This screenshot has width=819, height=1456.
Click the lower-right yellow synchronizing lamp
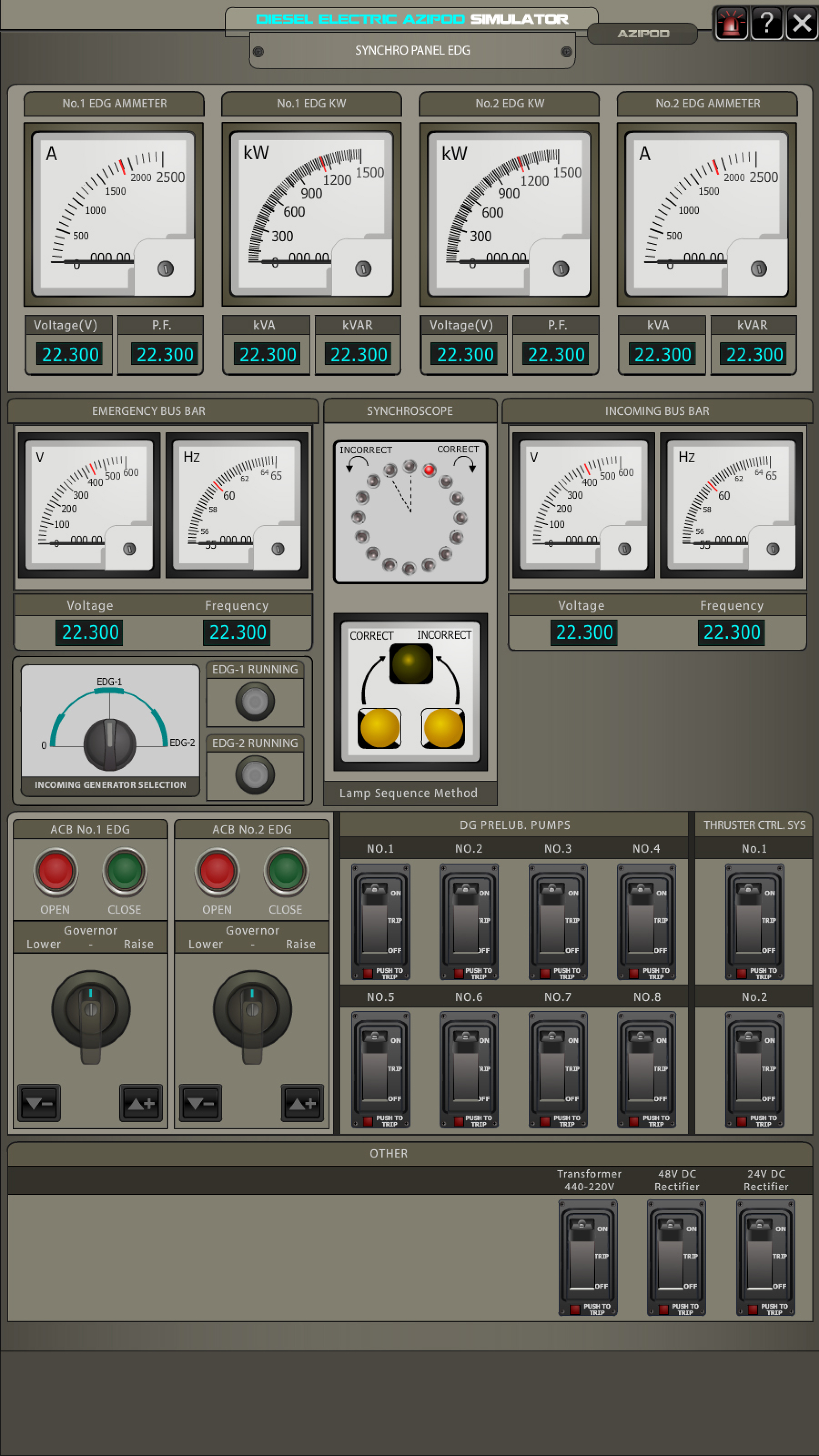[x=443, y=728]
